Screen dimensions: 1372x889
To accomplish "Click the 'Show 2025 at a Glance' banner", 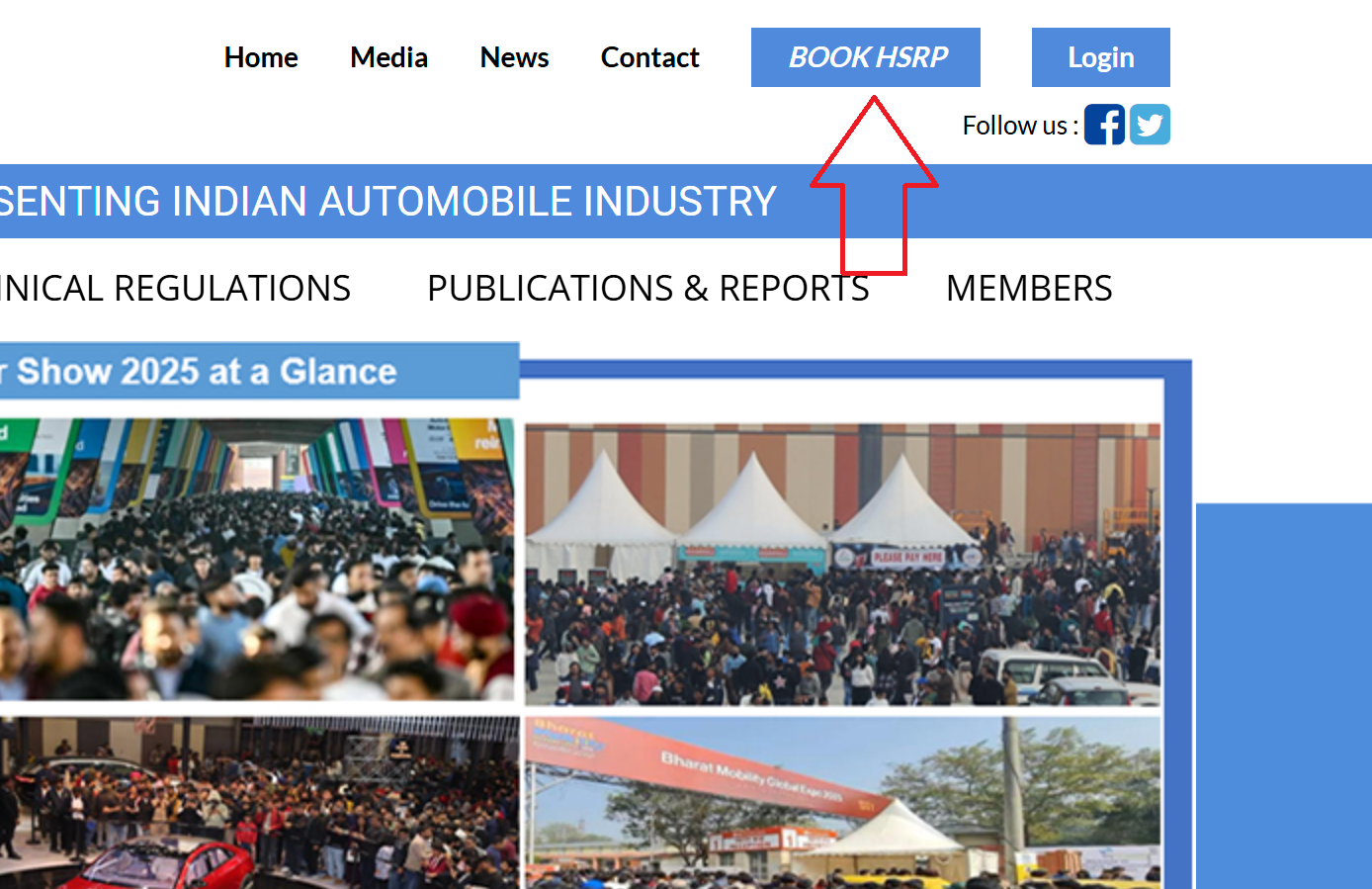I will pyautogui.click(x=257, y=371).
